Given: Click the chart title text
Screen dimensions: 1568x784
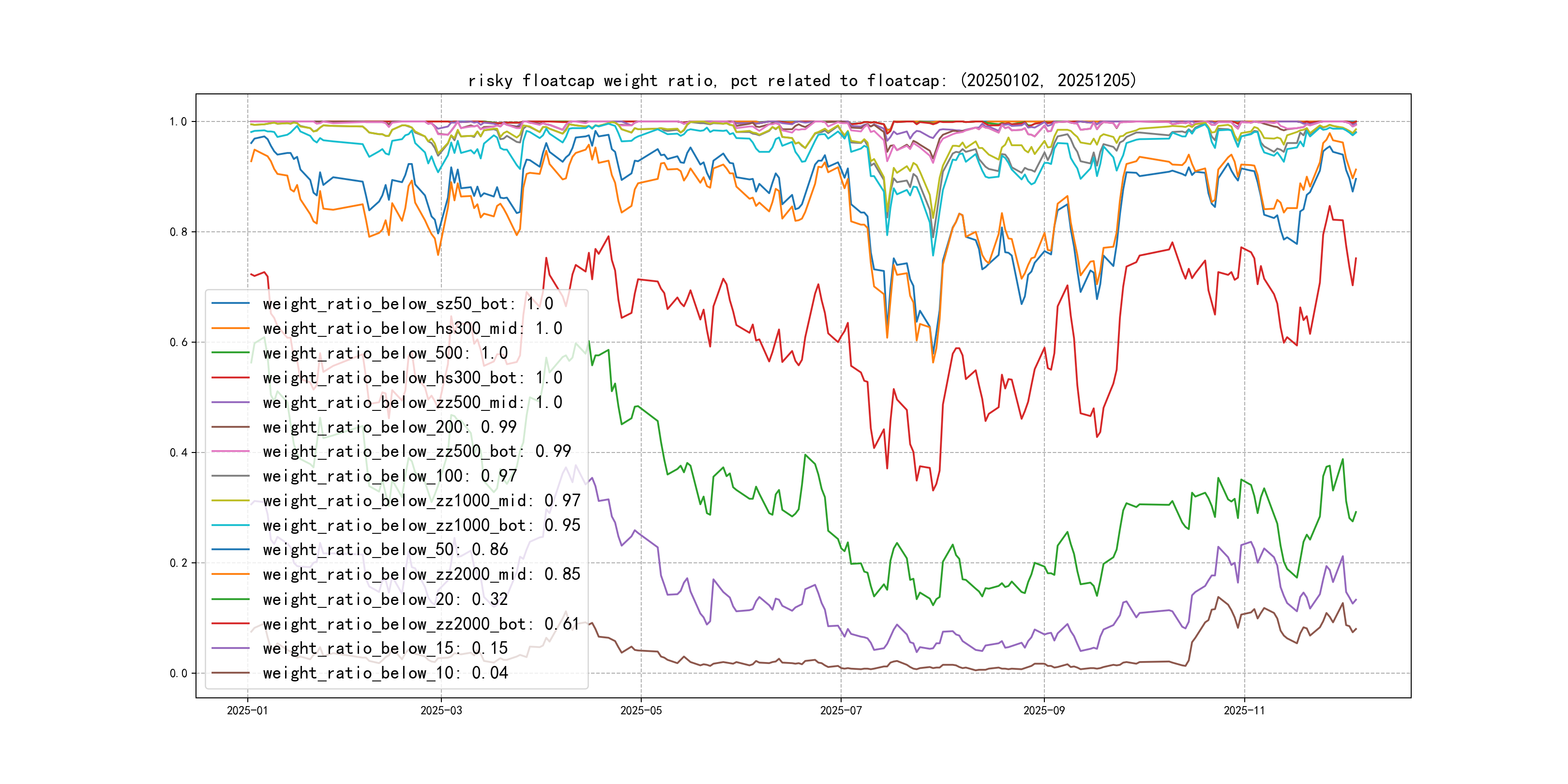Looking at the screenshot, I should (801, 81).
